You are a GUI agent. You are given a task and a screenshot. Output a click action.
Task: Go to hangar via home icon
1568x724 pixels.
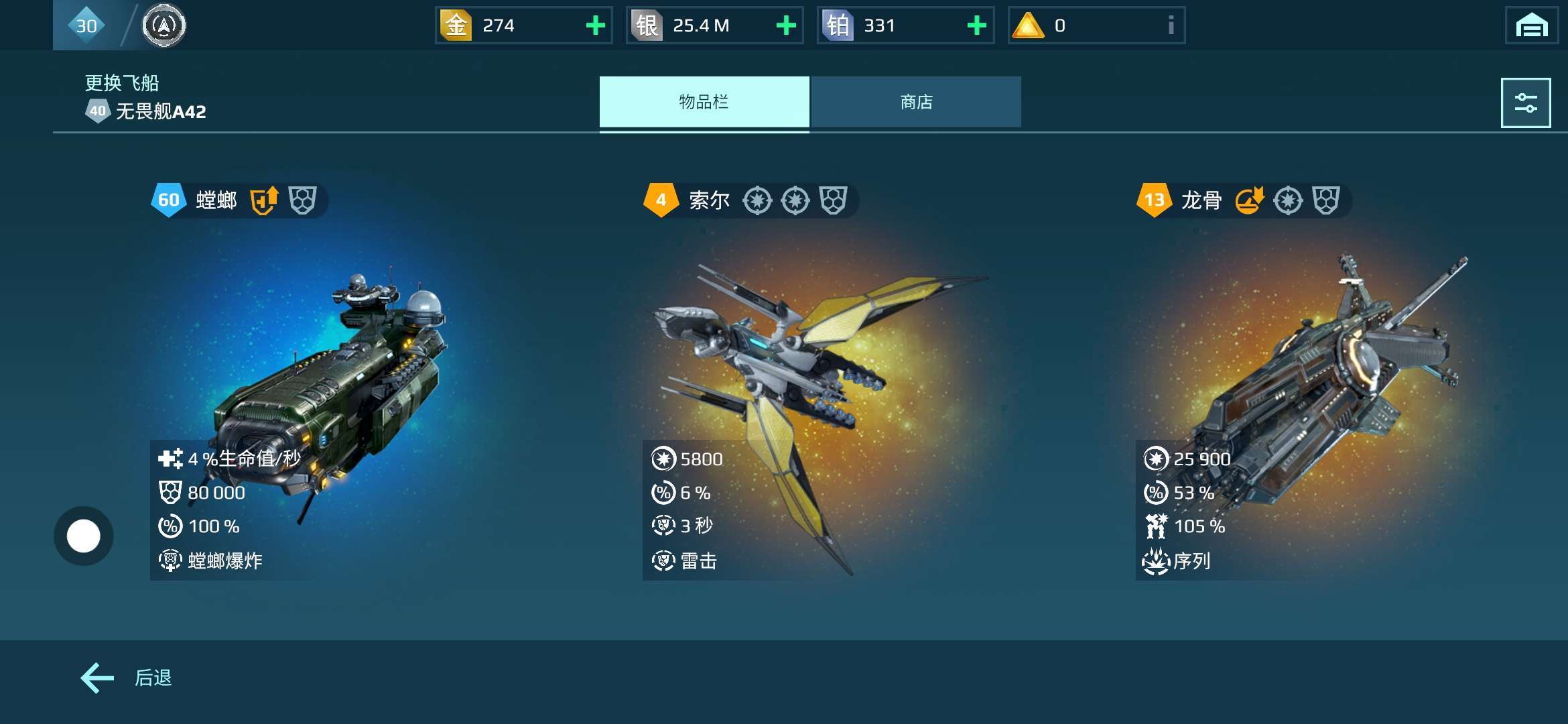click(x=1532, y=25)
